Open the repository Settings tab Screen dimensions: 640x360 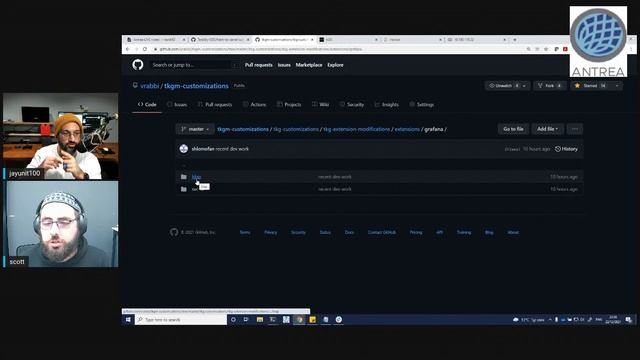(422, 104)
